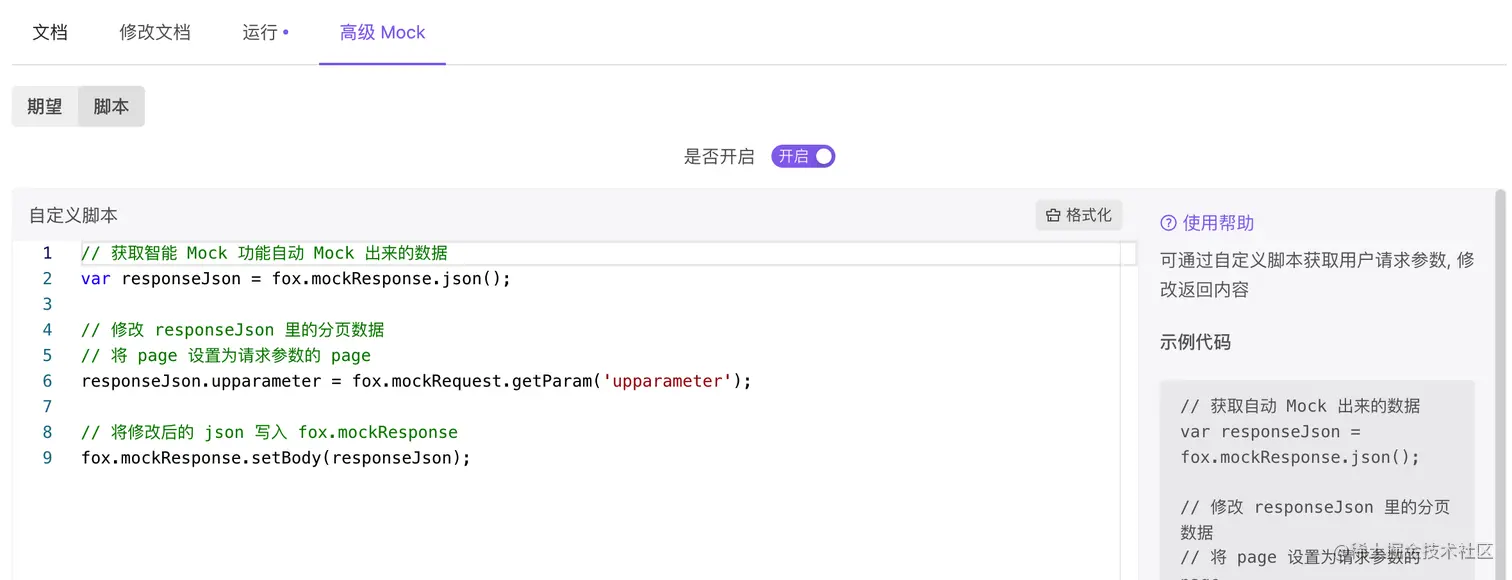The image size is (1512, 580).
Task: Click the comment on line 1 of the script
Action: tap(262, 252)
